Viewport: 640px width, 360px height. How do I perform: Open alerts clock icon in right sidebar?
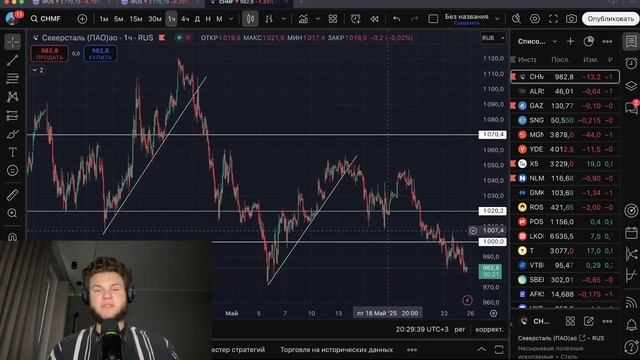click(x=631, y=63)
